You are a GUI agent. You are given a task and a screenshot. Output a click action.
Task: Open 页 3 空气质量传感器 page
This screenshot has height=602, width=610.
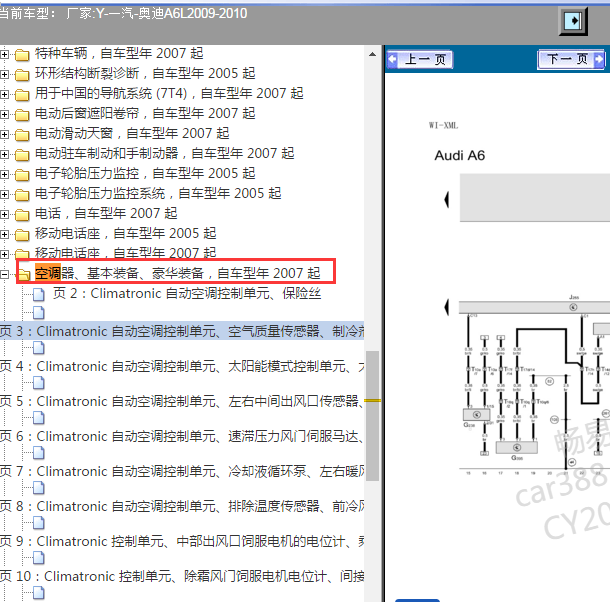(x=182, y=332)
